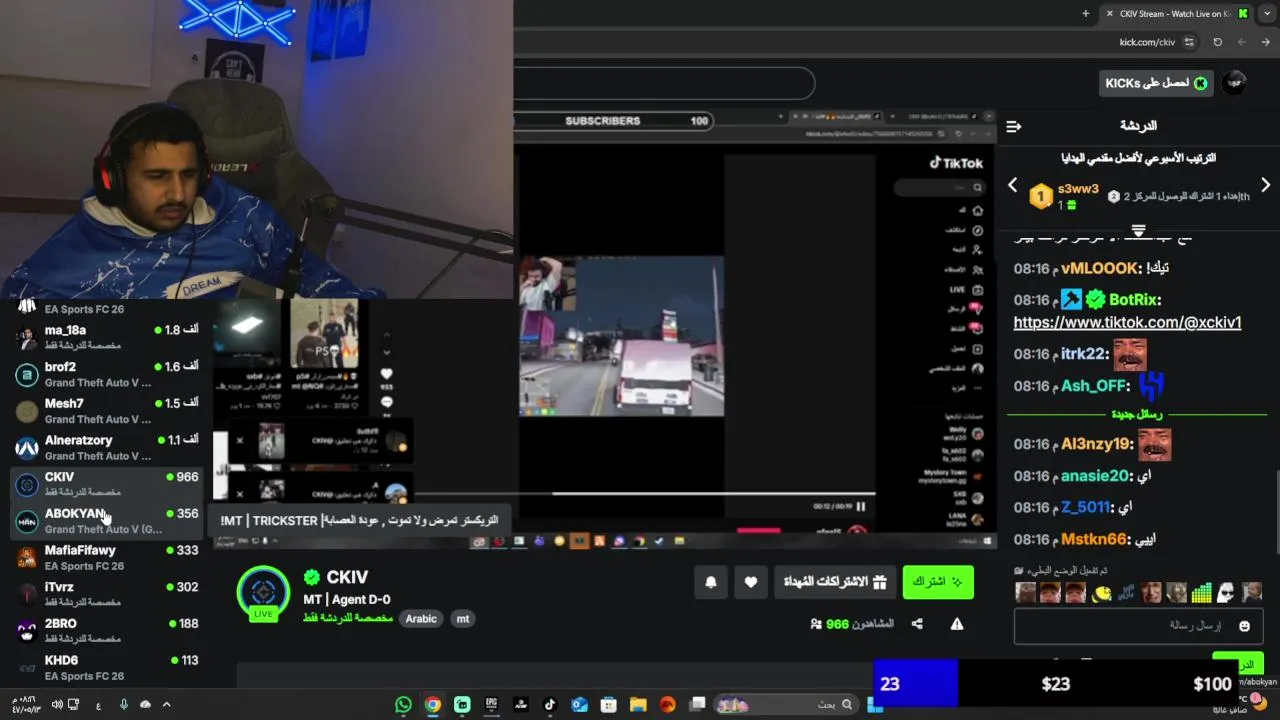Click the Get KICKs button
The image size is (1280, 720).
(x=1156, y=83)
